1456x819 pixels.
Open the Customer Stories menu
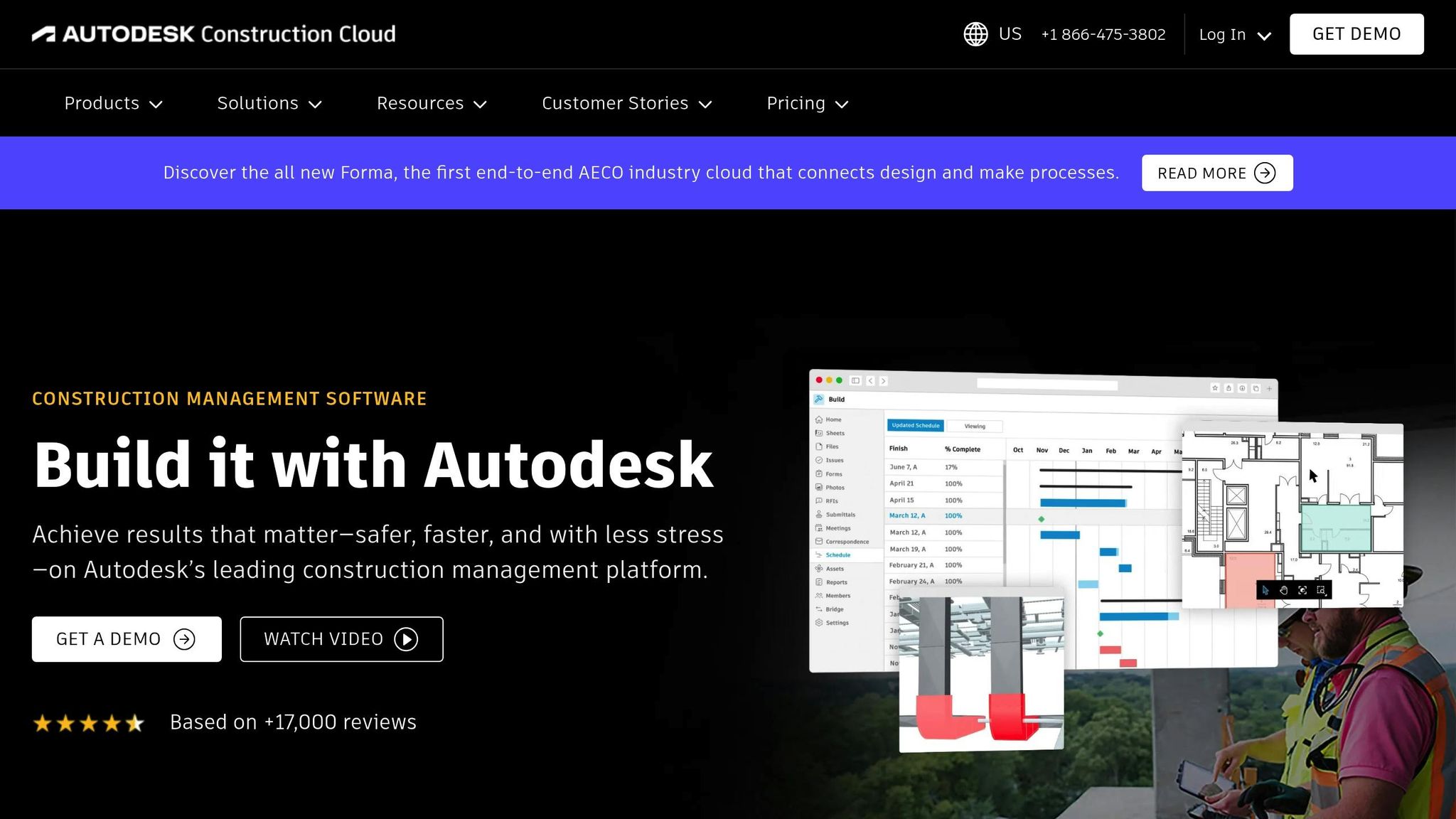click(626, 104)
